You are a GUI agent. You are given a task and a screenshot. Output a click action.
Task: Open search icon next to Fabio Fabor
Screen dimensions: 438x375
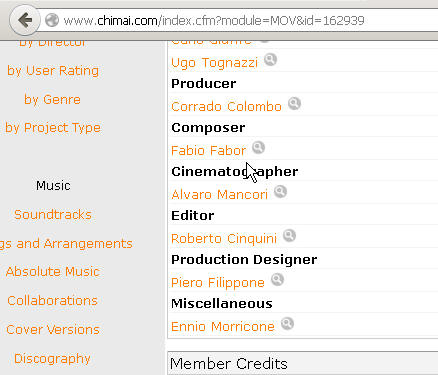pos(258,148)
